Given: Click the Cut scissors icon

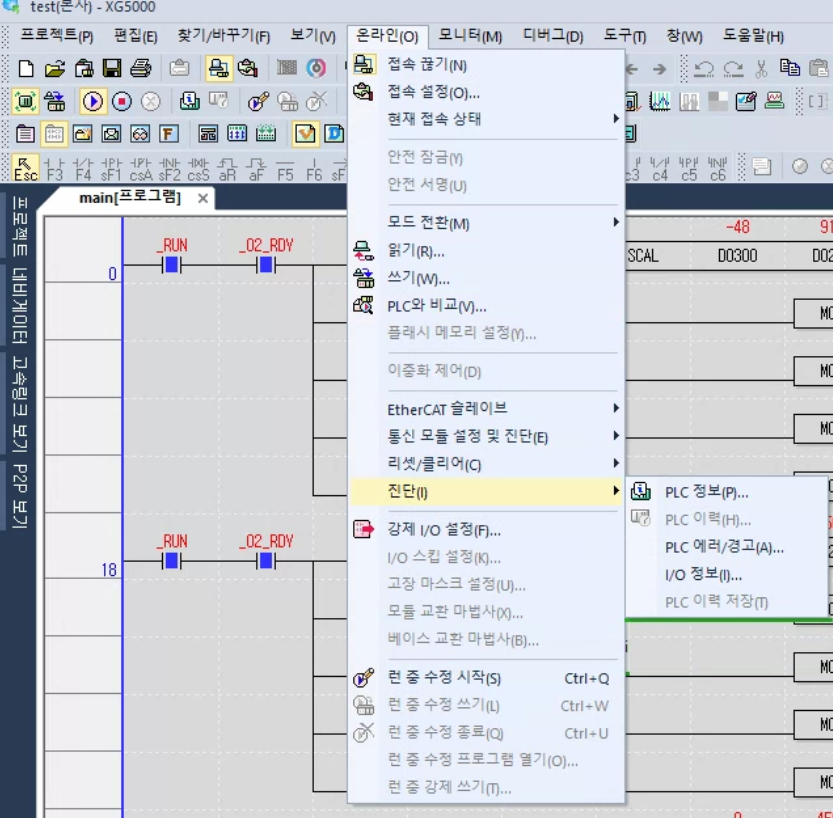Looking at the screenshot, I should [761, 69].
